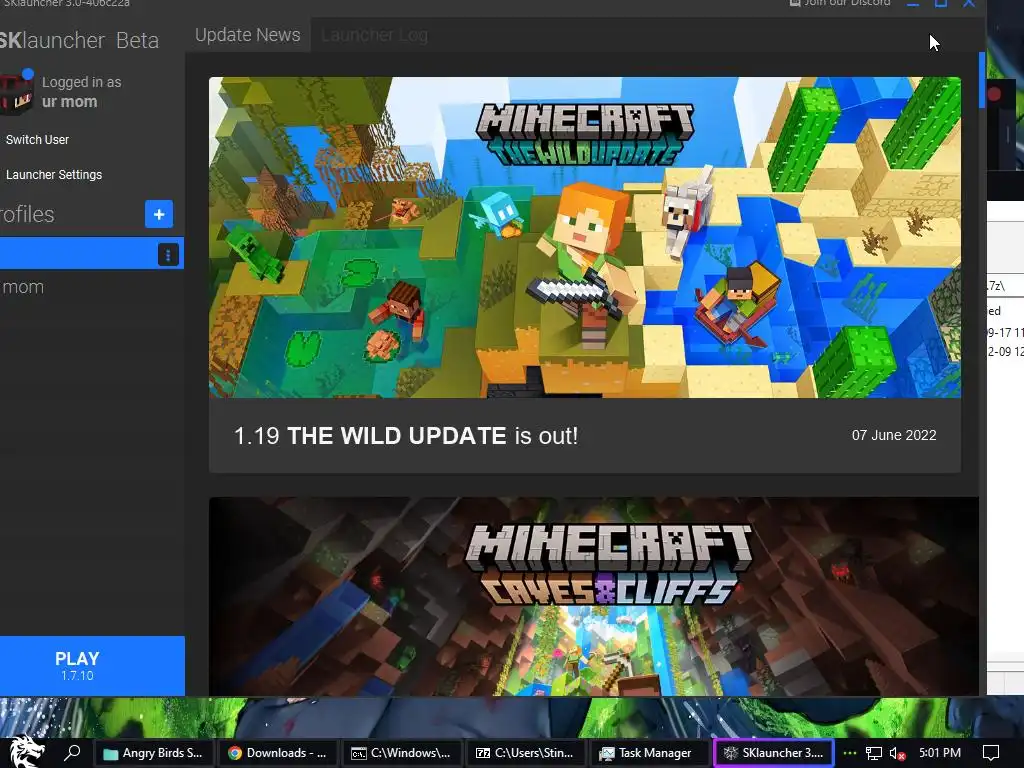1024x768 pixels.
Task: Open the Start menu dragon icon
Action: tap(27, 752)
